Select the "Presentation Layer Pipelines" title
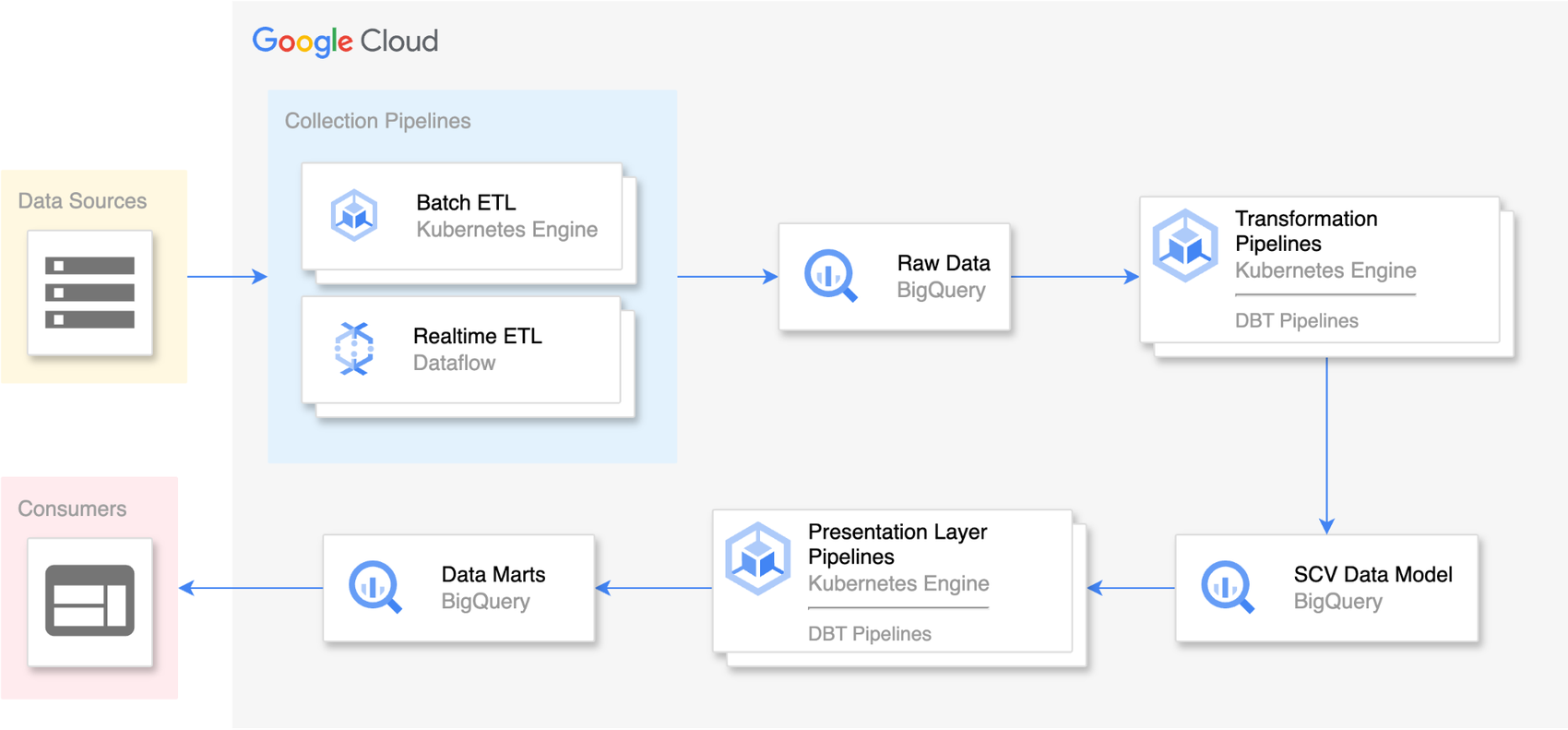 point(897,544)
